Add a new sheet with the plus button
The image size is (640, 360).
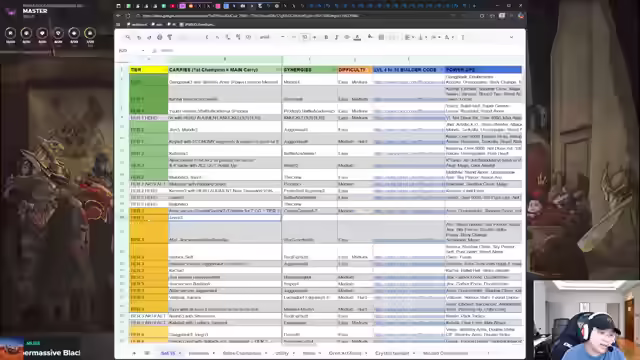tap(134, 353)
